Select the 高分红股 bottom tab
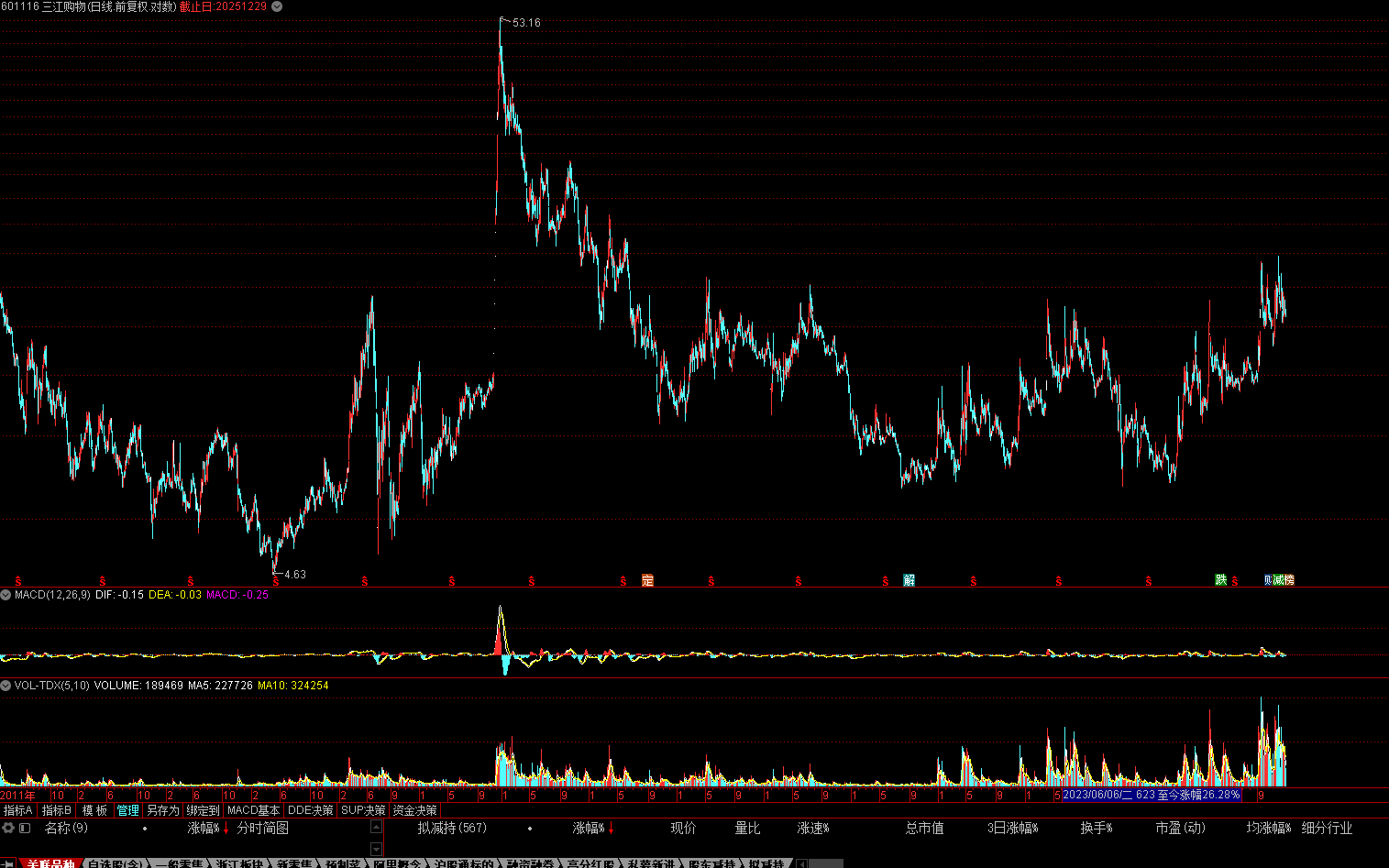Viewport: 1389px width, 868px height. [590, 863]
